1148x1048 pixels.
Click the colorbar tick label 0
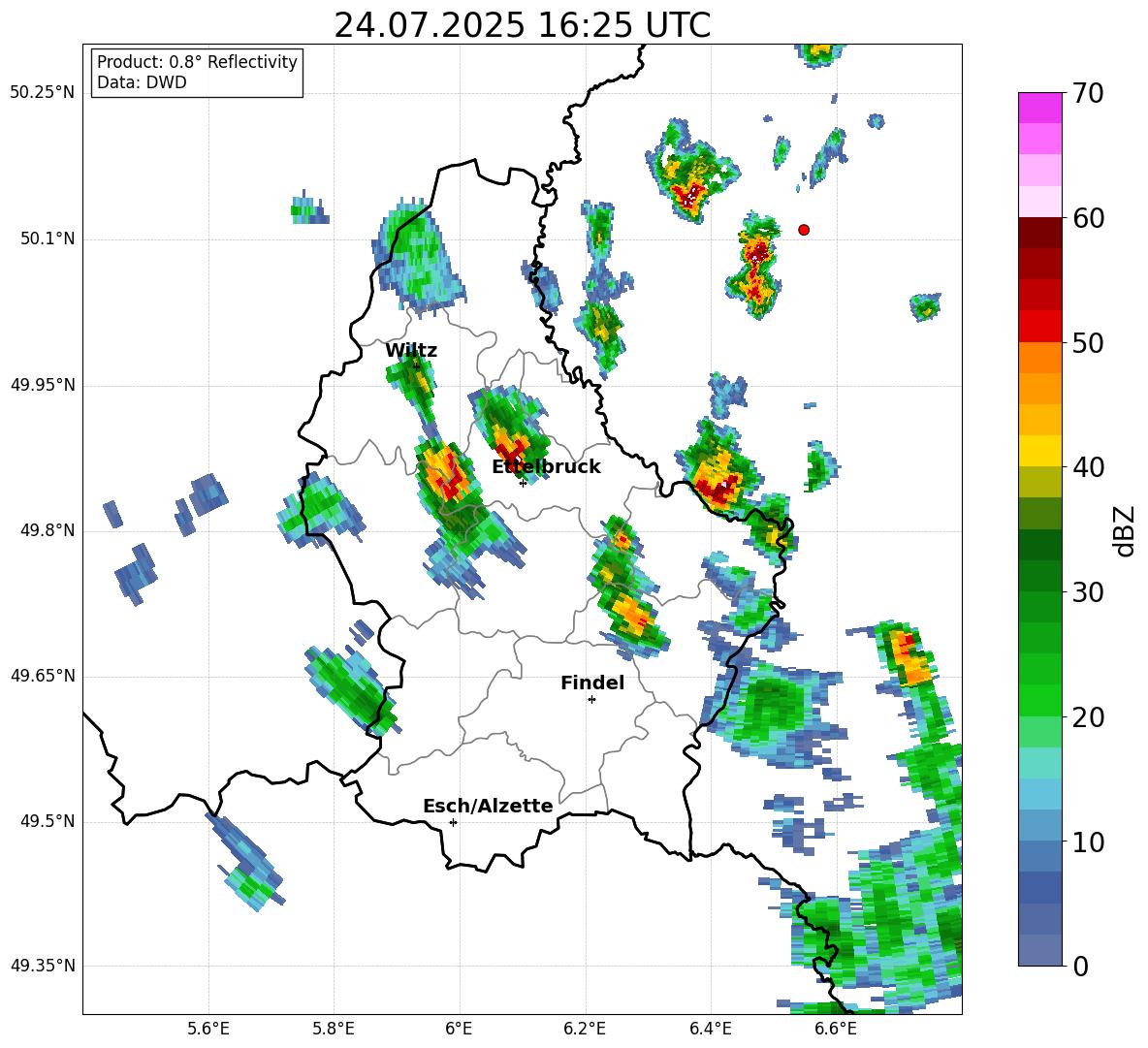tap(1080, 966)
